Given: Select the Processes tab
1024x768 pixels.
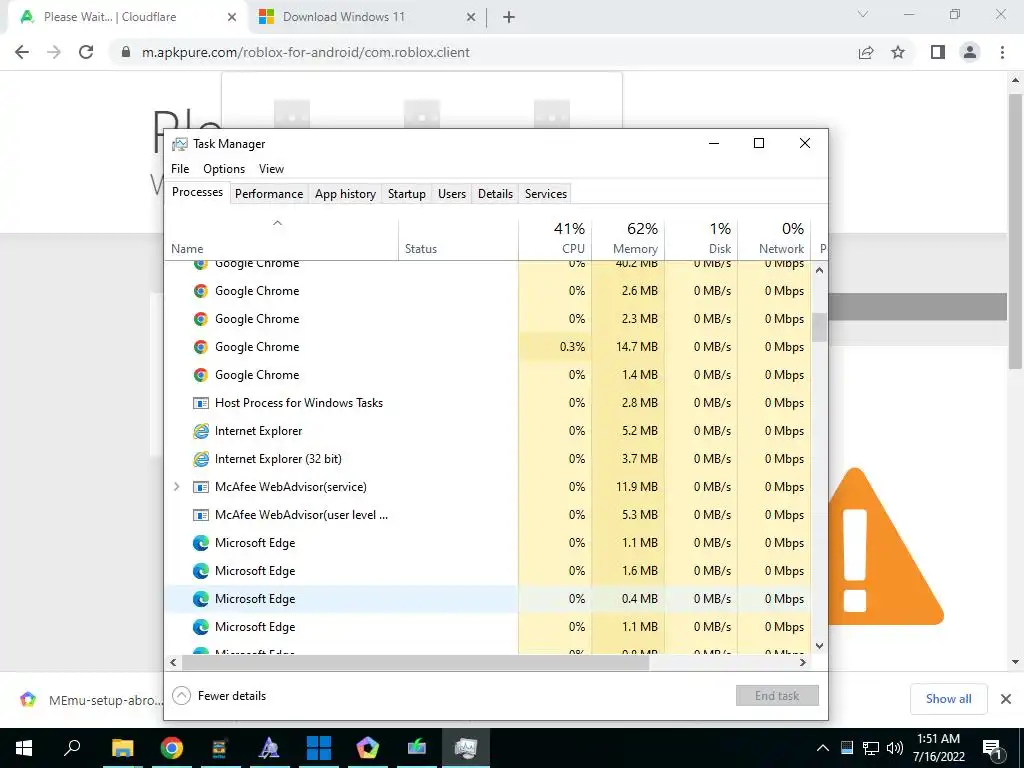Looking at the screenshot, I should tap(197, 192).
